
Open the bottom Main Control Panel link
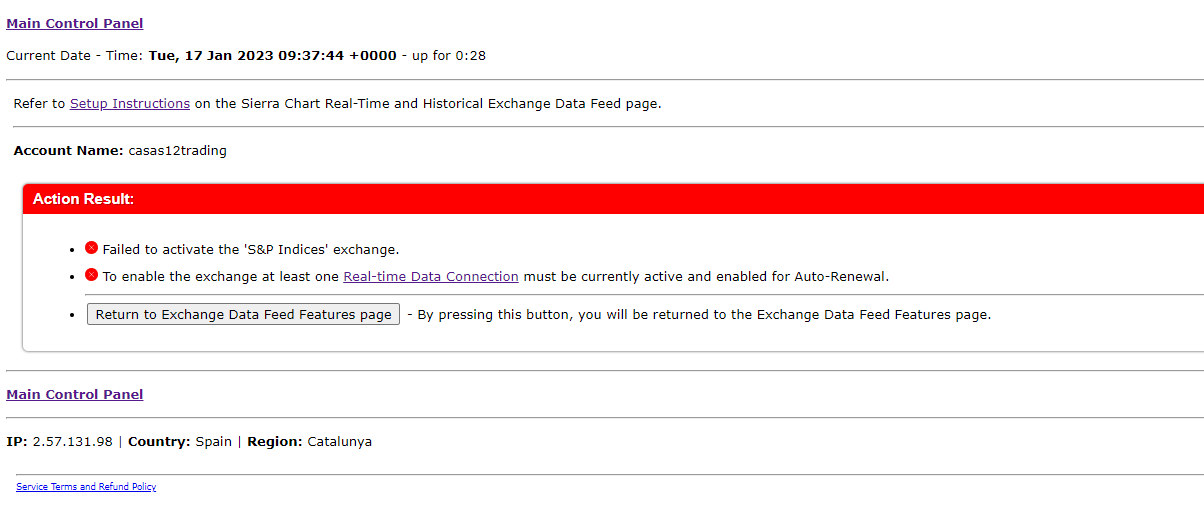point(75,394)
